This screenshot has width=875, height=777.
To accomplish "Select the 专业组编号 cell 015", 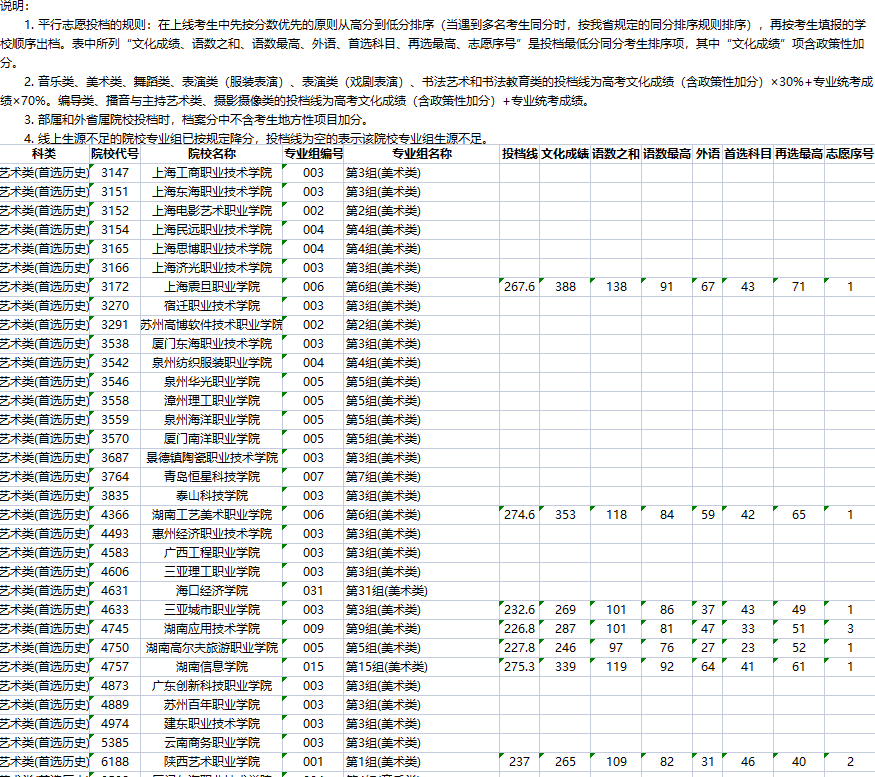I will pyautogui.click(x=313, y=667).
